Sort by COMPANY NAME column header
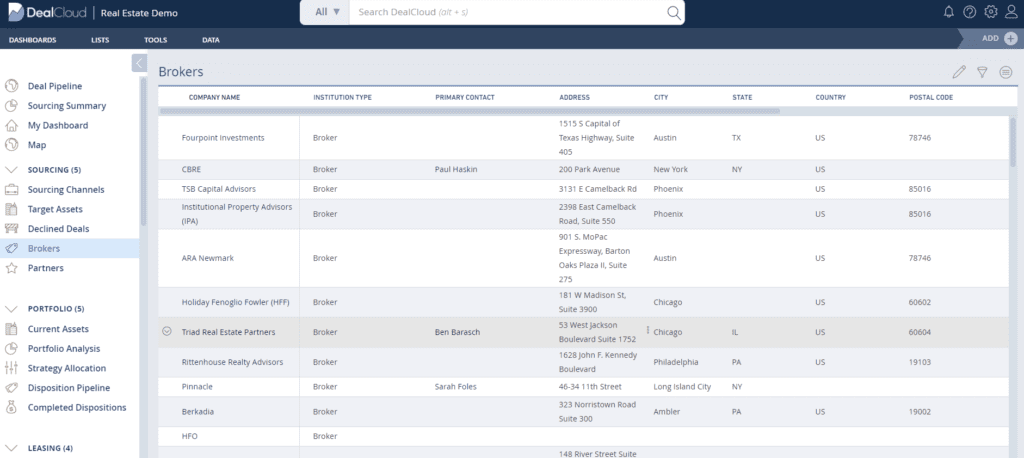The height and width of the screenshot is (458, 1024). point(214,97)
